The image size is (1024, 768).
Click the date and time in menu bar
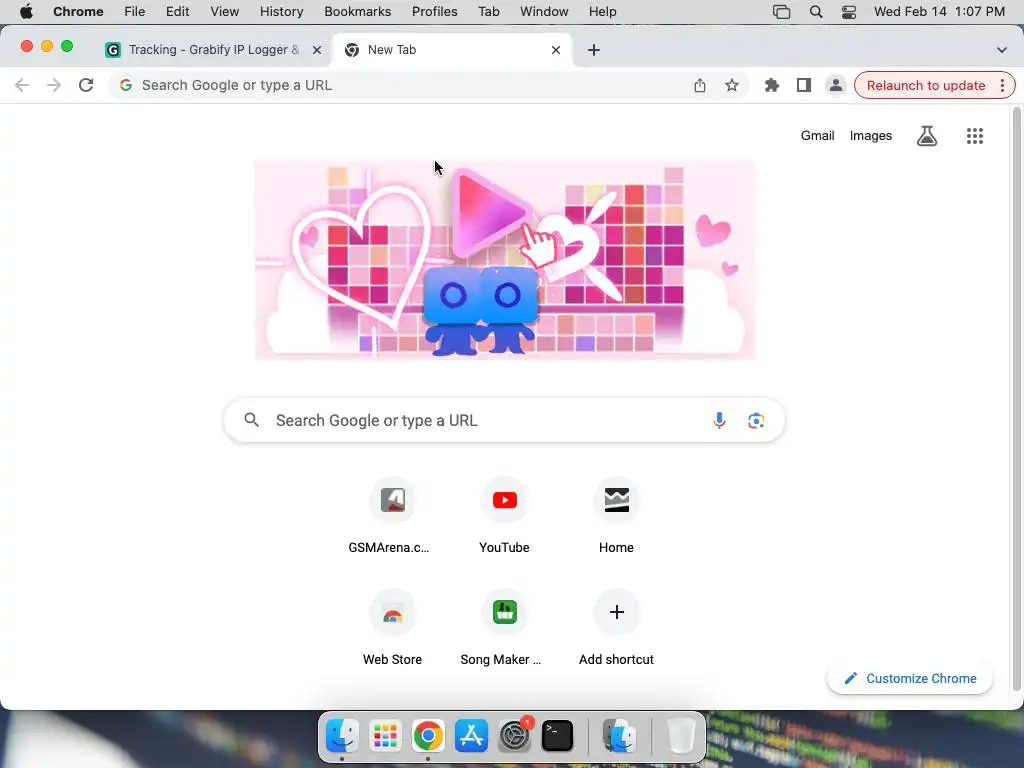coord(939,12)
